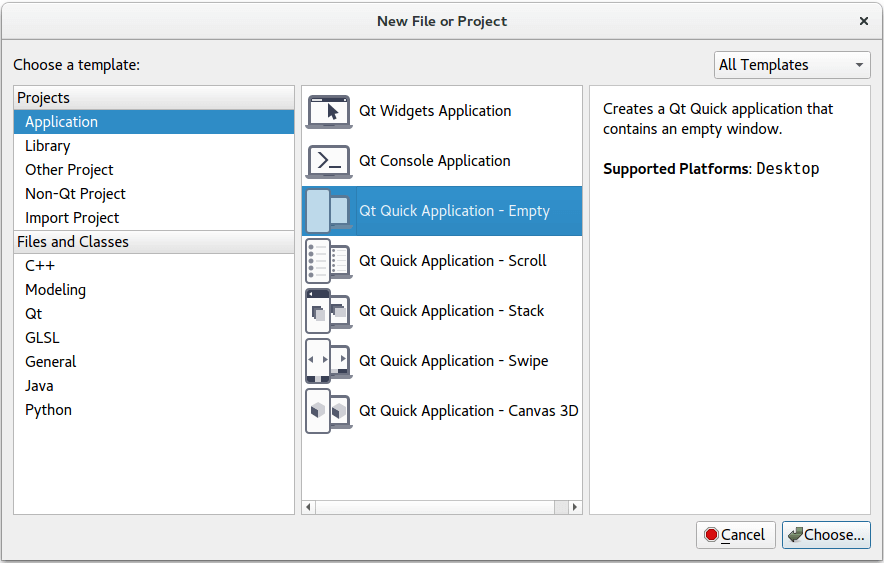The width and height of the screenshot is (884, 563).
Task: Open the Import Project category
Action: tap(72, 218)
